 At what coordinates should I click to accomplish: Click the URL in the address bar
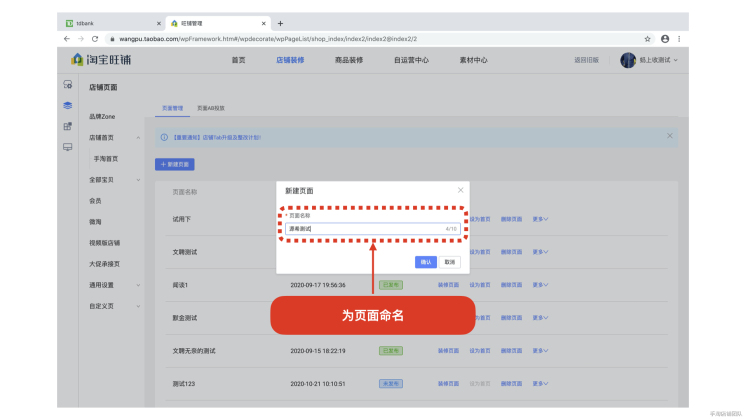click(268, 39)
